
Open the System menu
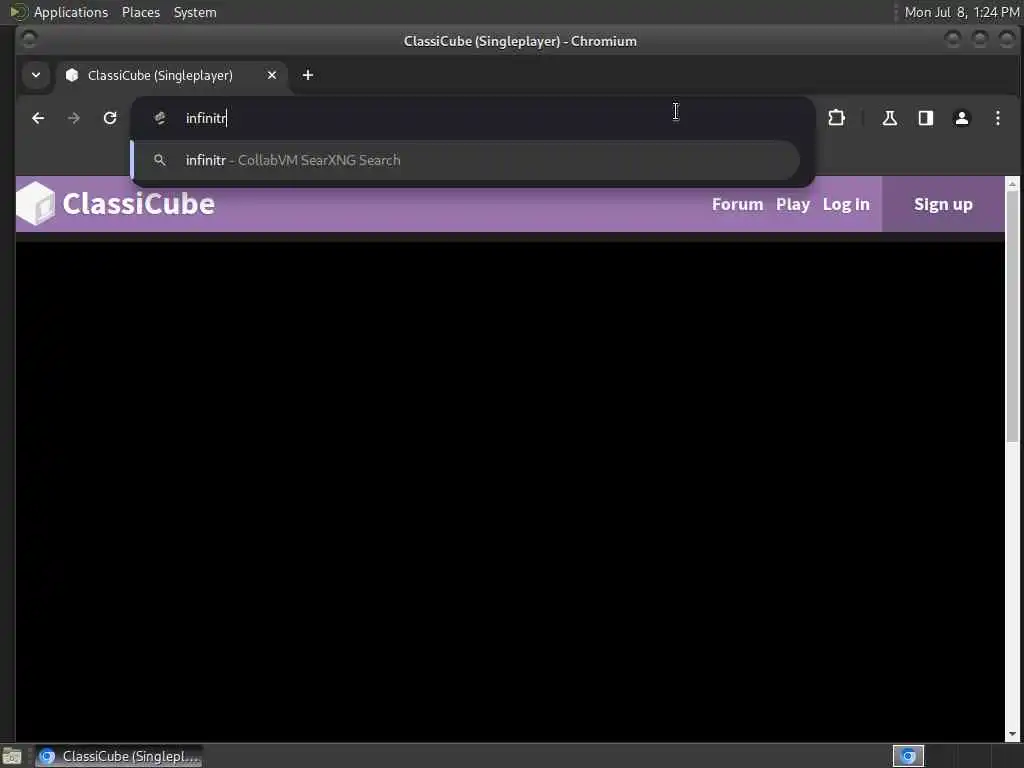(x=195, y=12)
